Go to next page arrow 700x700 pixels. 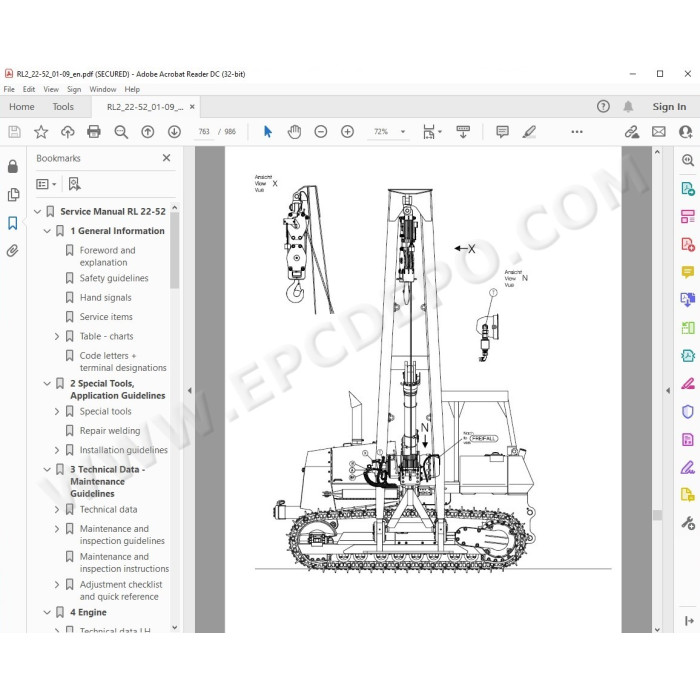[x=174, y=132]
